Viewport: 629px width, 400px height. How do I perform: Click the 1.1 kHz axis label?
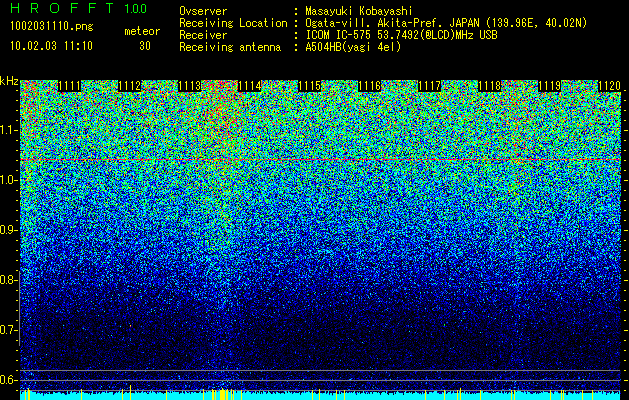pyautogui.click(x=7, y=130)
